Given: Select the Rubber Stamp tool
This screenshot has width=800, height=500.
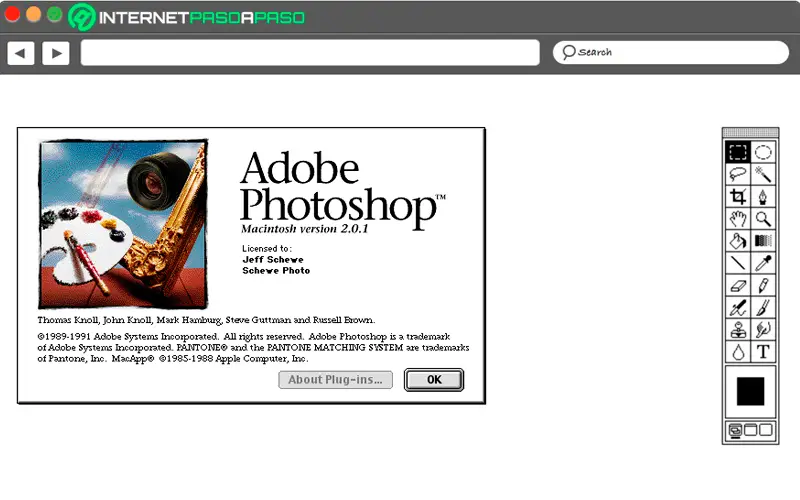Looking at the screenshot, I should point(738,330).
